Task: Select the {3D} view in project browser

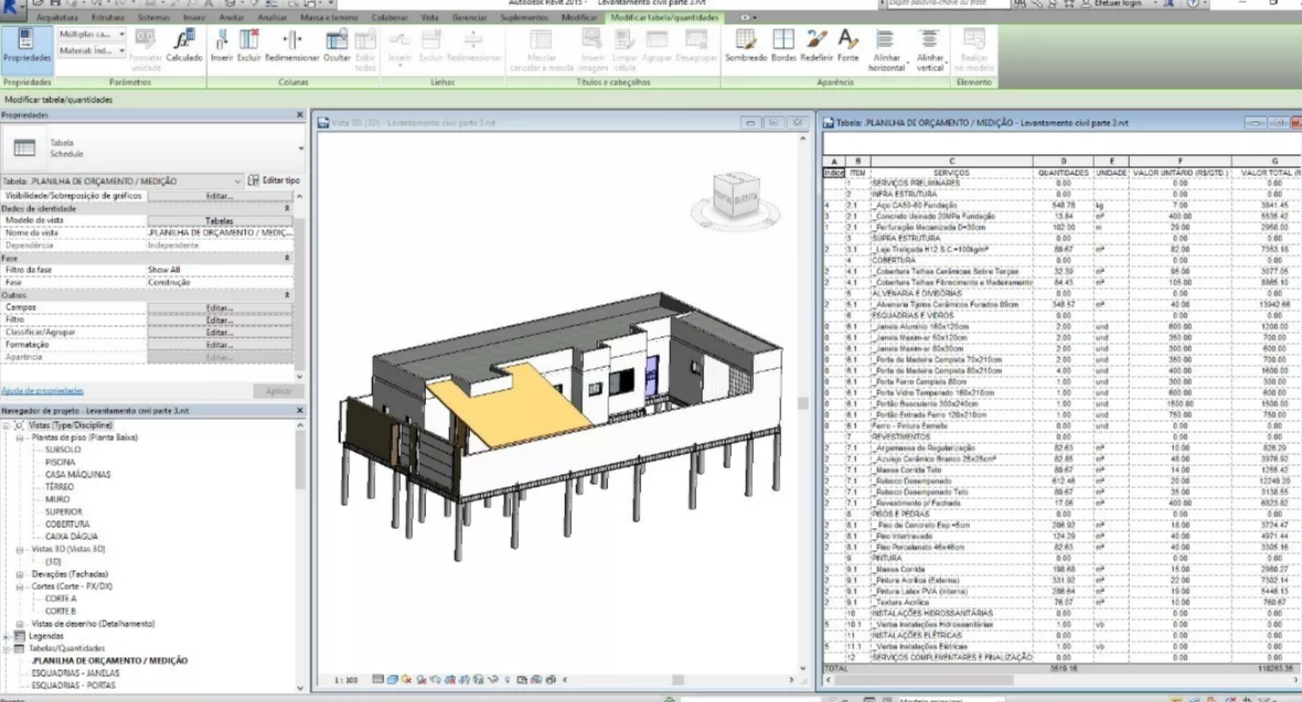Action: coord(53,562)
